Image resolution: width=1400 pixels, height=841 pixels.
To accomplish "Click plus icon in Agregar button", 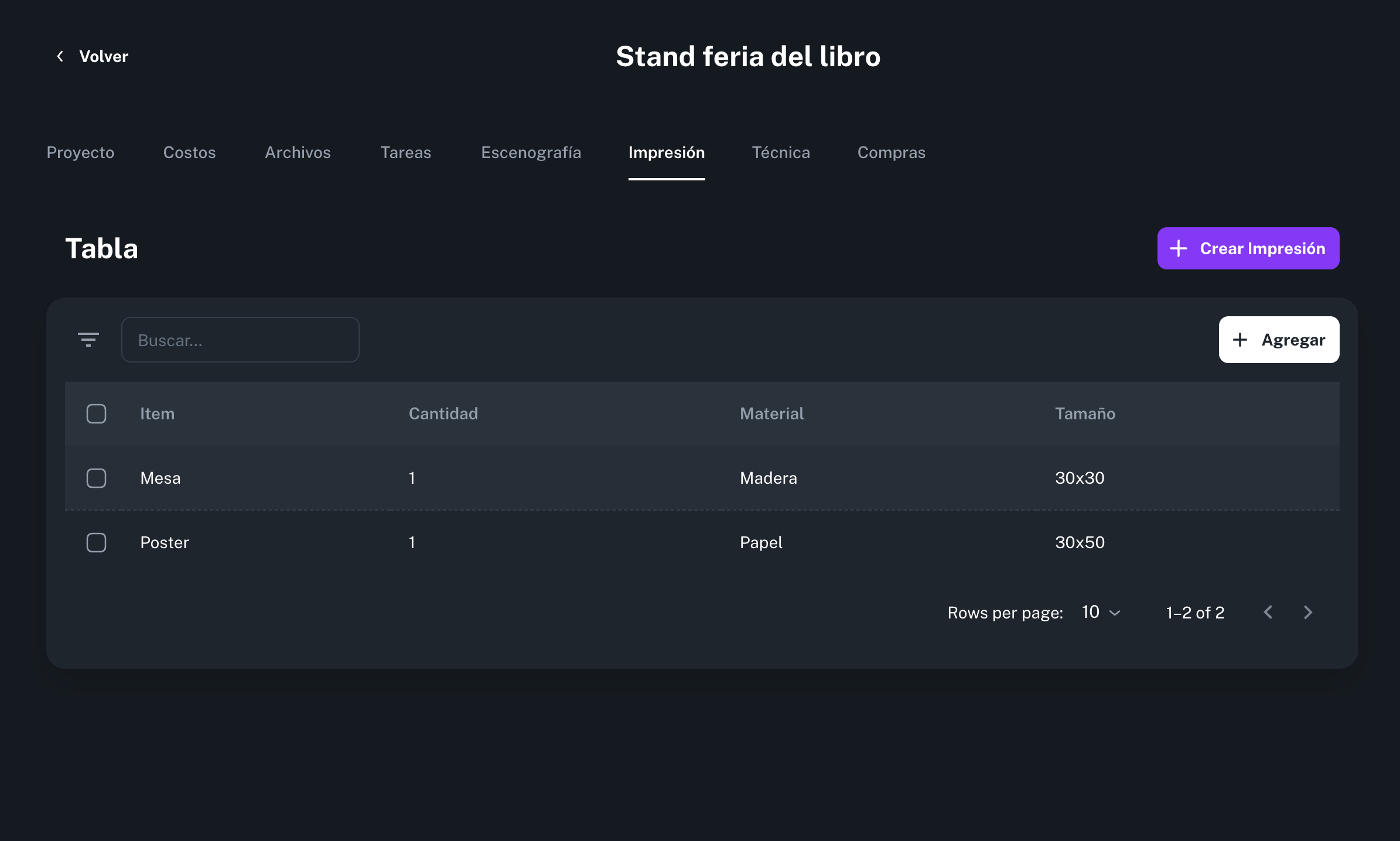I will point(1240,340).
